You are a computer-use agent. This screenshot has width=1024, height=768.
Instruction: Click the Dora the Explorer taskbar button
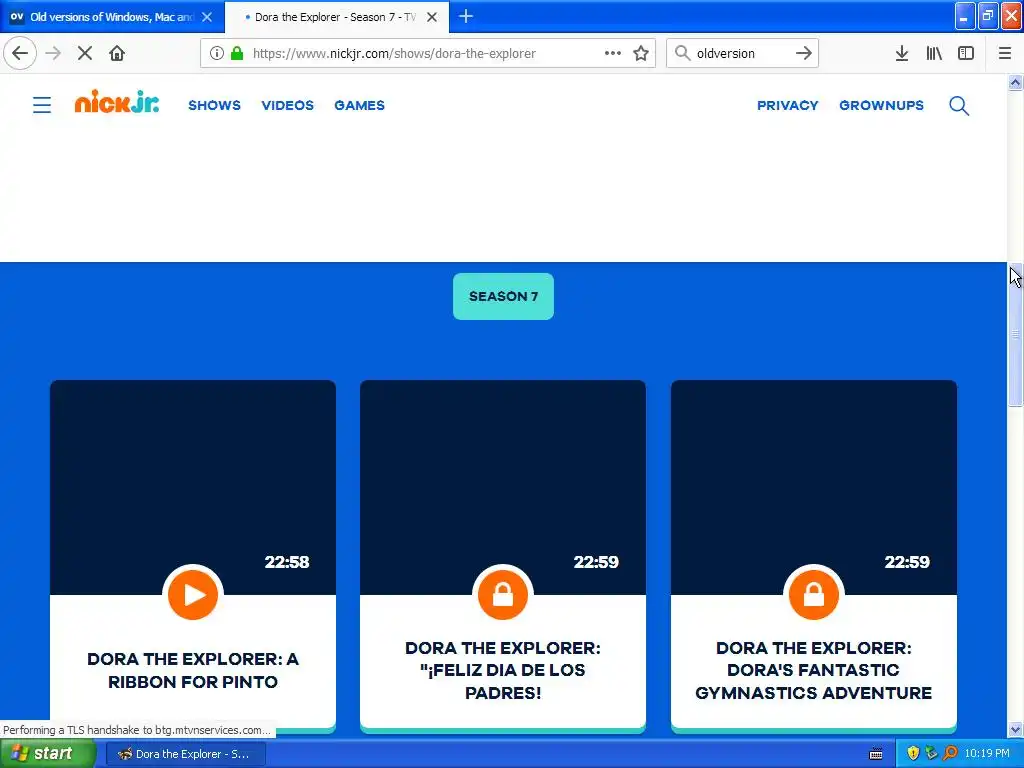pos(185,754)
